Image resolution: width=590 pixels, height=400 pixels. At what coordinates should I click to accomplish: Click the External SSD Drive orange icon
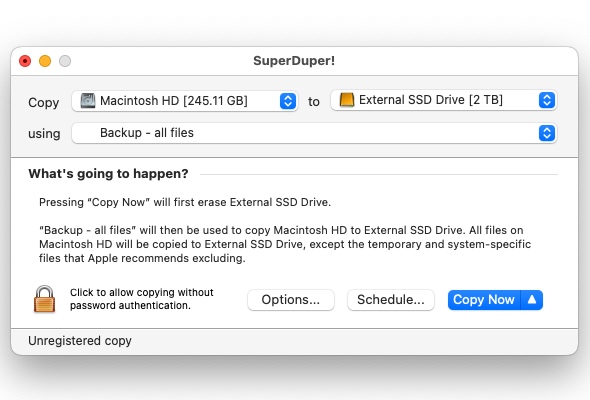coord(347,100)
